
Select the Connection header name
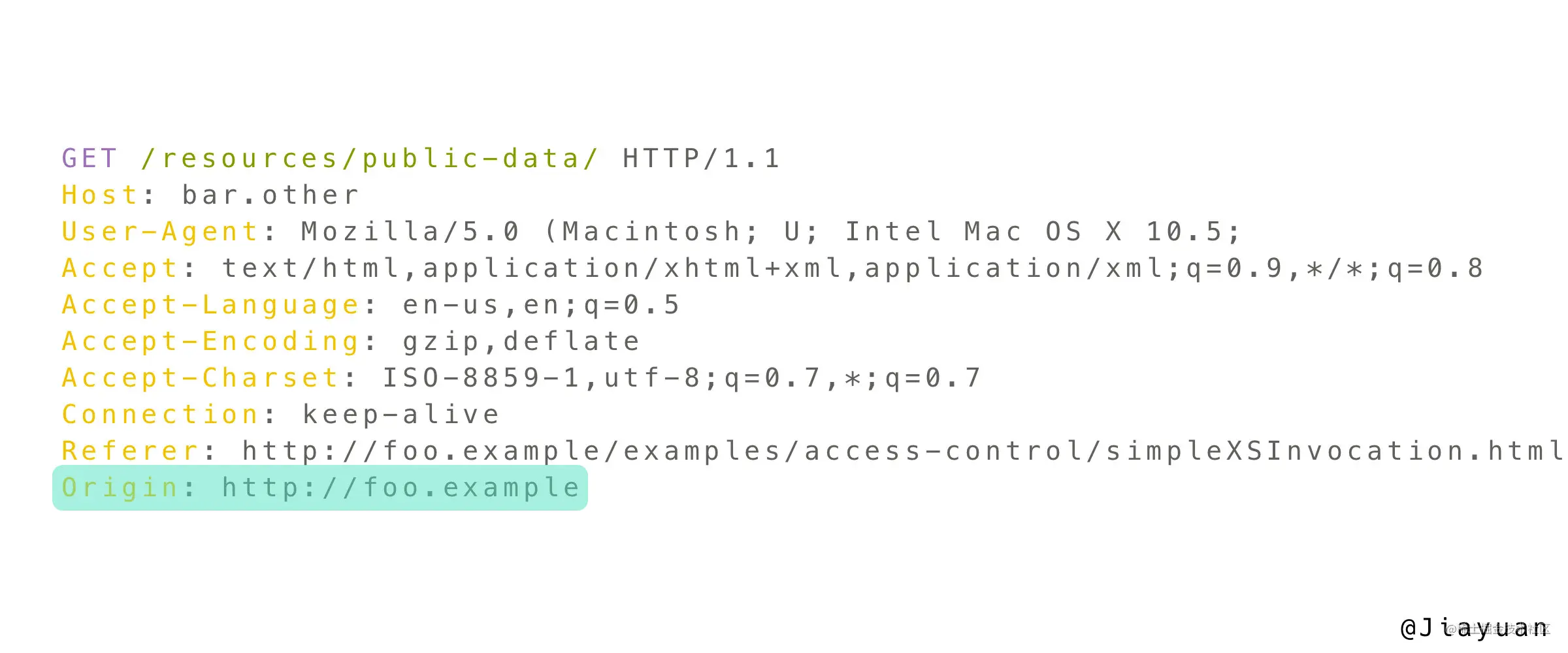[x=160, y=415]
